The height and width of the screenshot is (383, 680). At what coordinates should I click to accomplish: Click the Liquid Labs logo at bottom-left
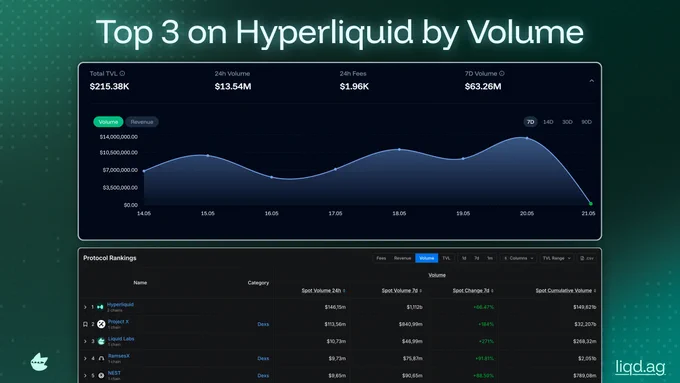(x=39, y=362)
